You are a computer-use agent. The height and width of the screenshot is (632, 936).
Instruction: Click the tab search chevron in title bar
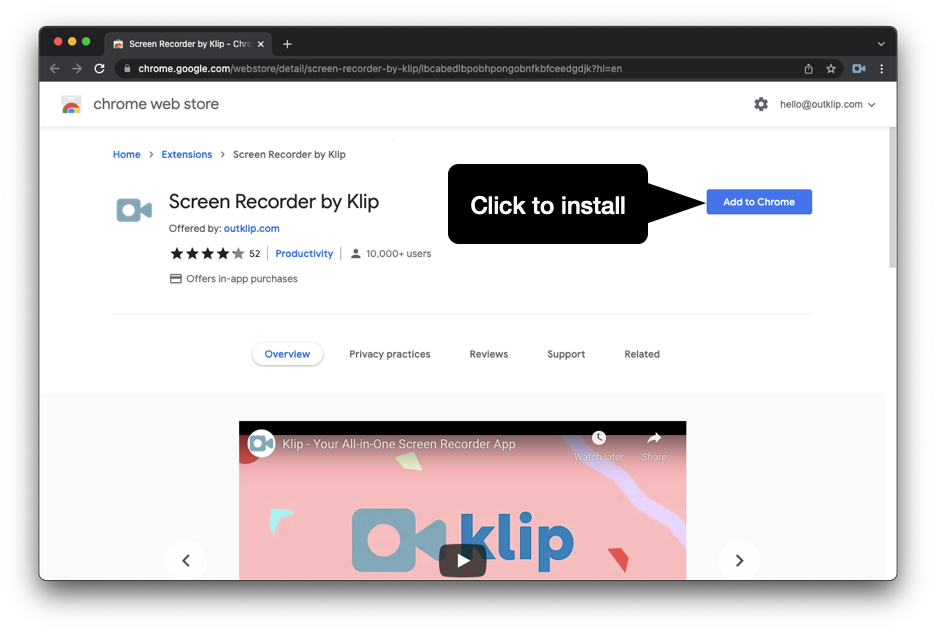pos(881,44)
